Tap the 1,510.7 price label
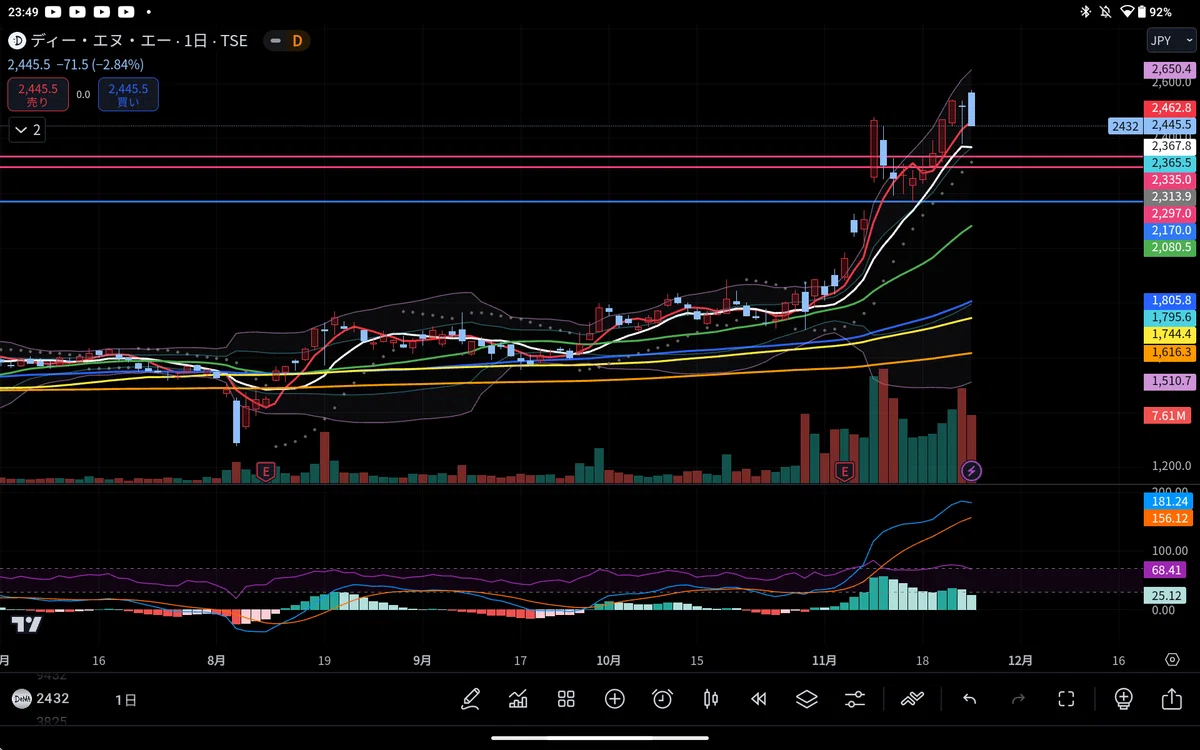1200x750 pixels. click(1170, 382)
